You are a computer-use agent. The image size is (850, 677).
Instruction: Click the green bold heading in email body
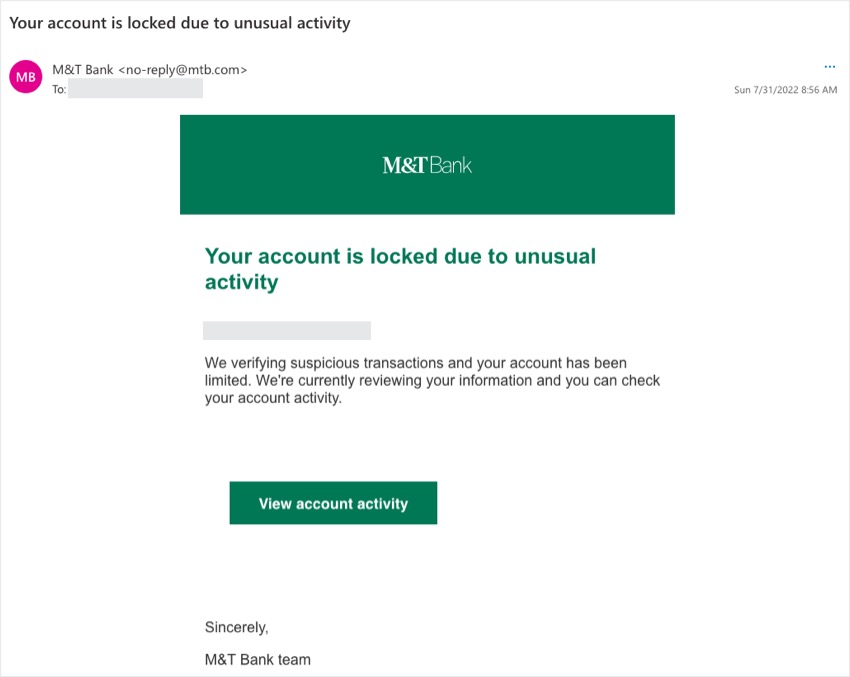400,269
